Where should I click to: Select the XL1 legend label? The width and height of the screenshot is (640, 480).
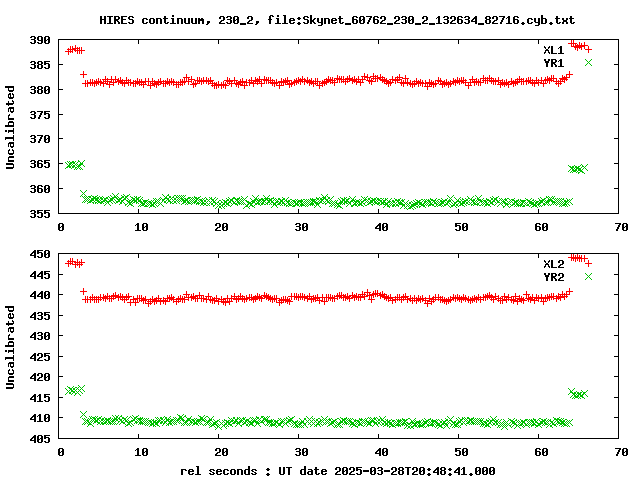click(553, 50)
